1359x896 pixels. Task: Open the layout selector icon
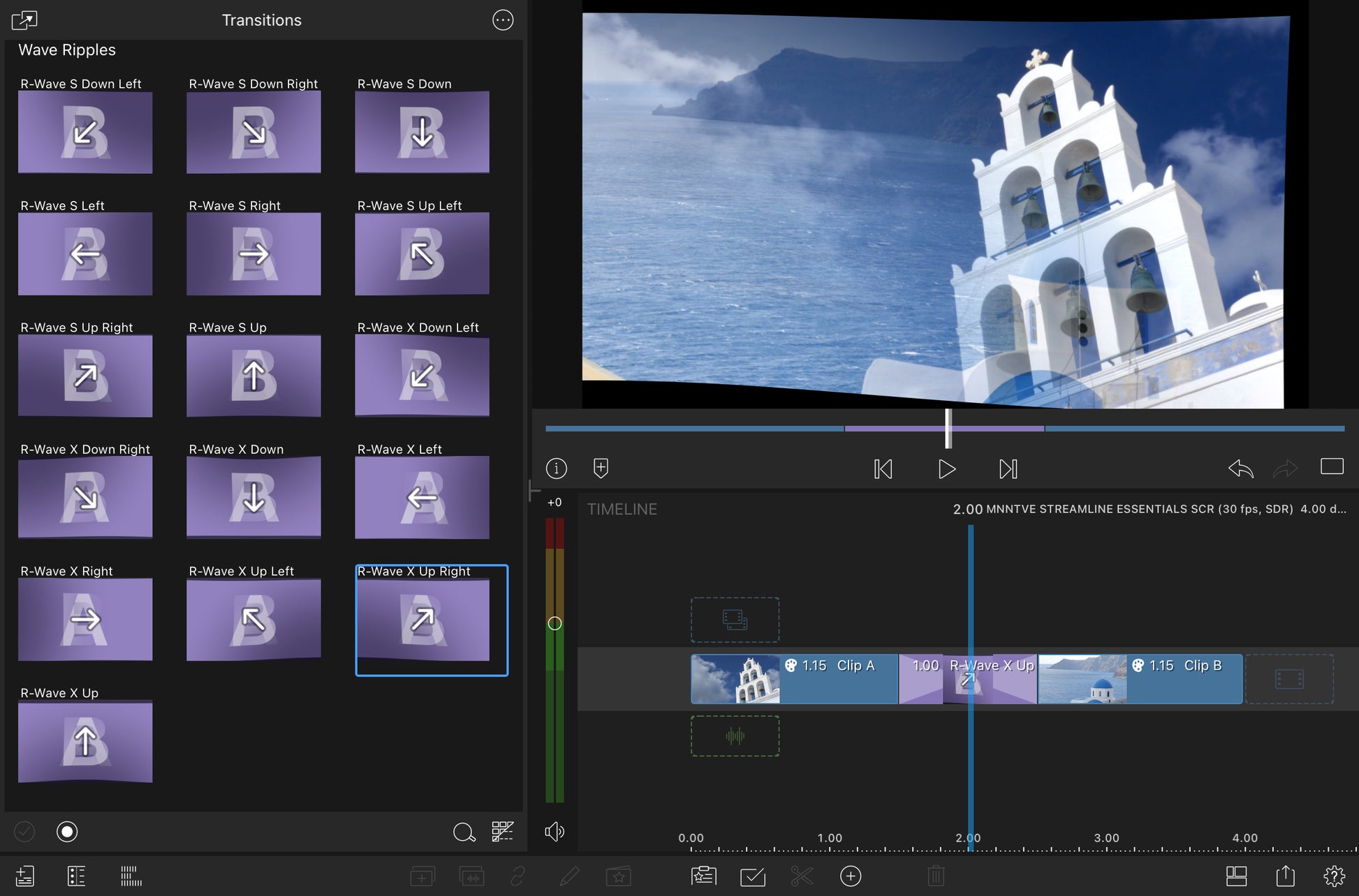1236,876
